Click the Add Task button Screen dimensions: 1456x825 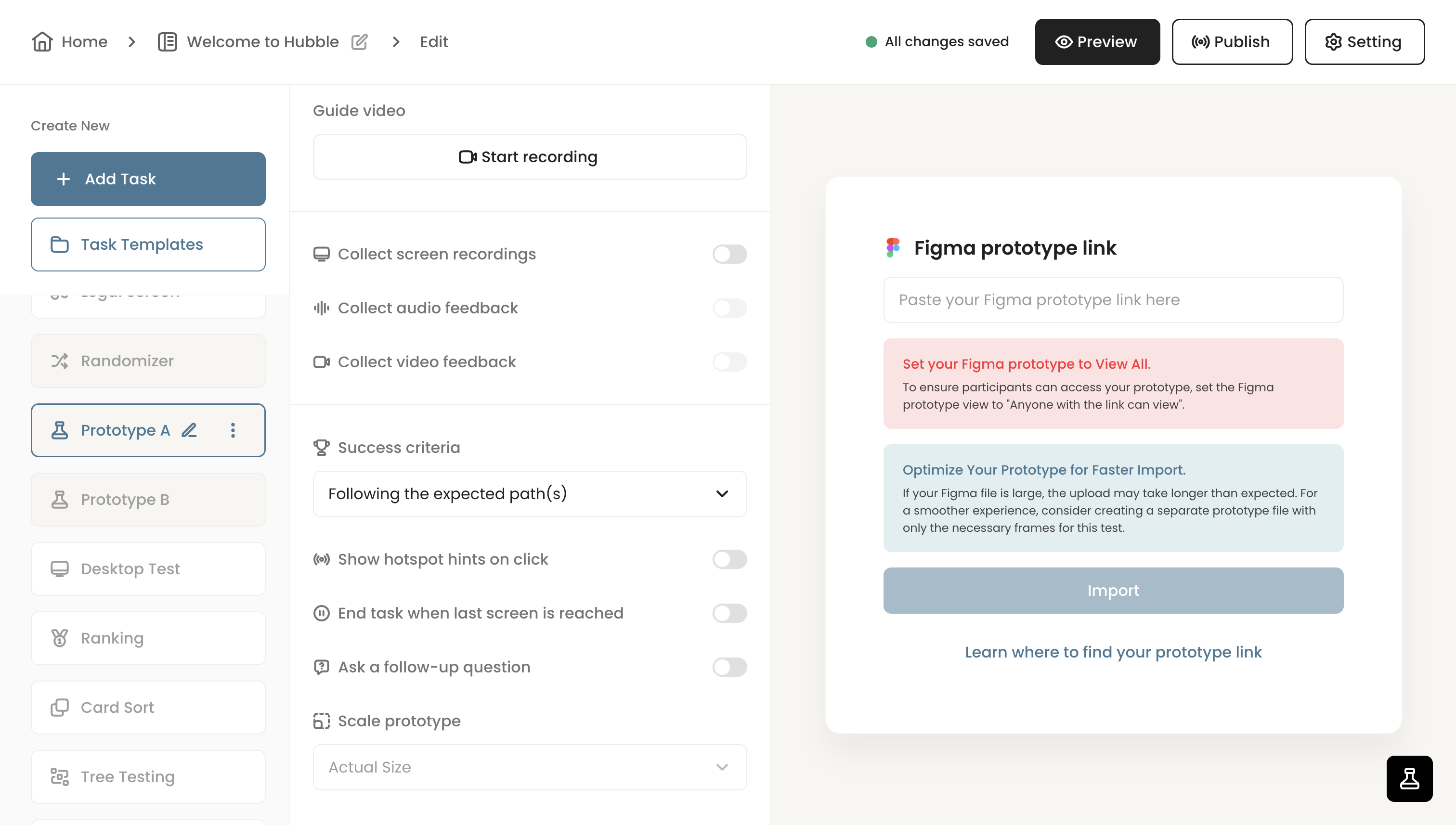point(148,179)
